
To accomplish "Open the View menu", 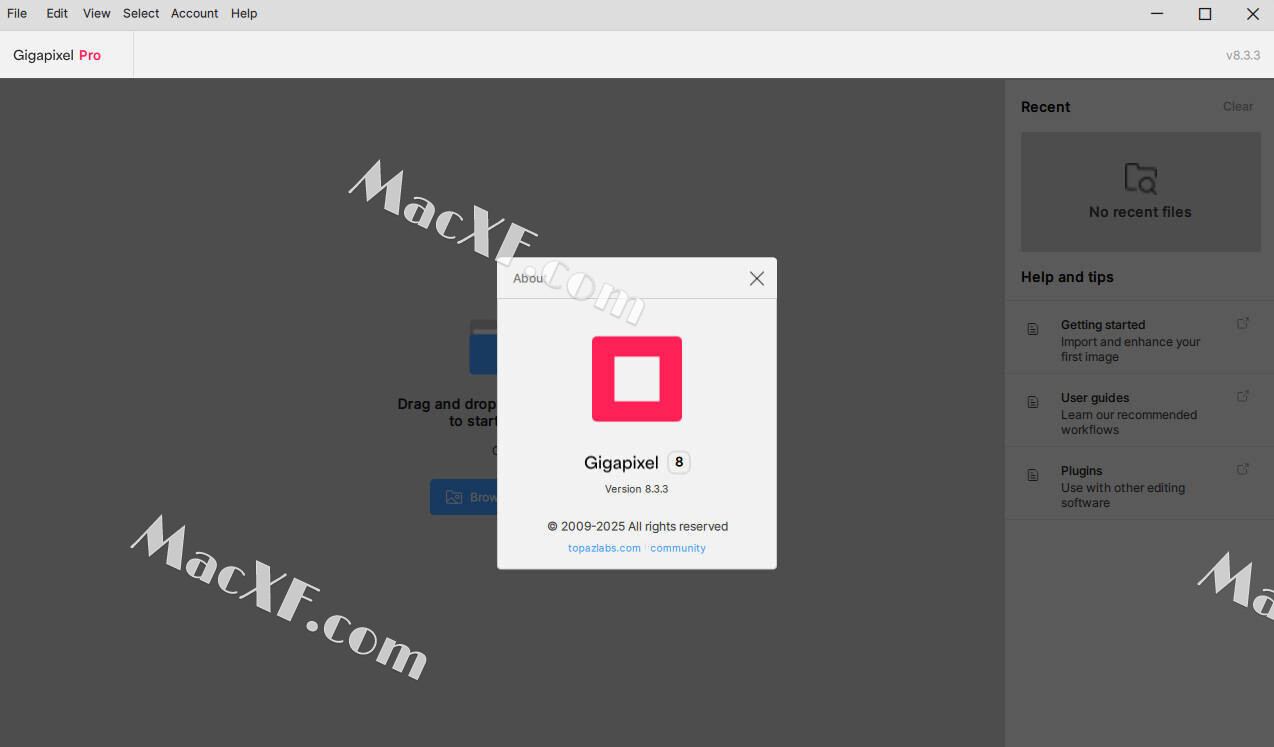I will click(97, 13).
